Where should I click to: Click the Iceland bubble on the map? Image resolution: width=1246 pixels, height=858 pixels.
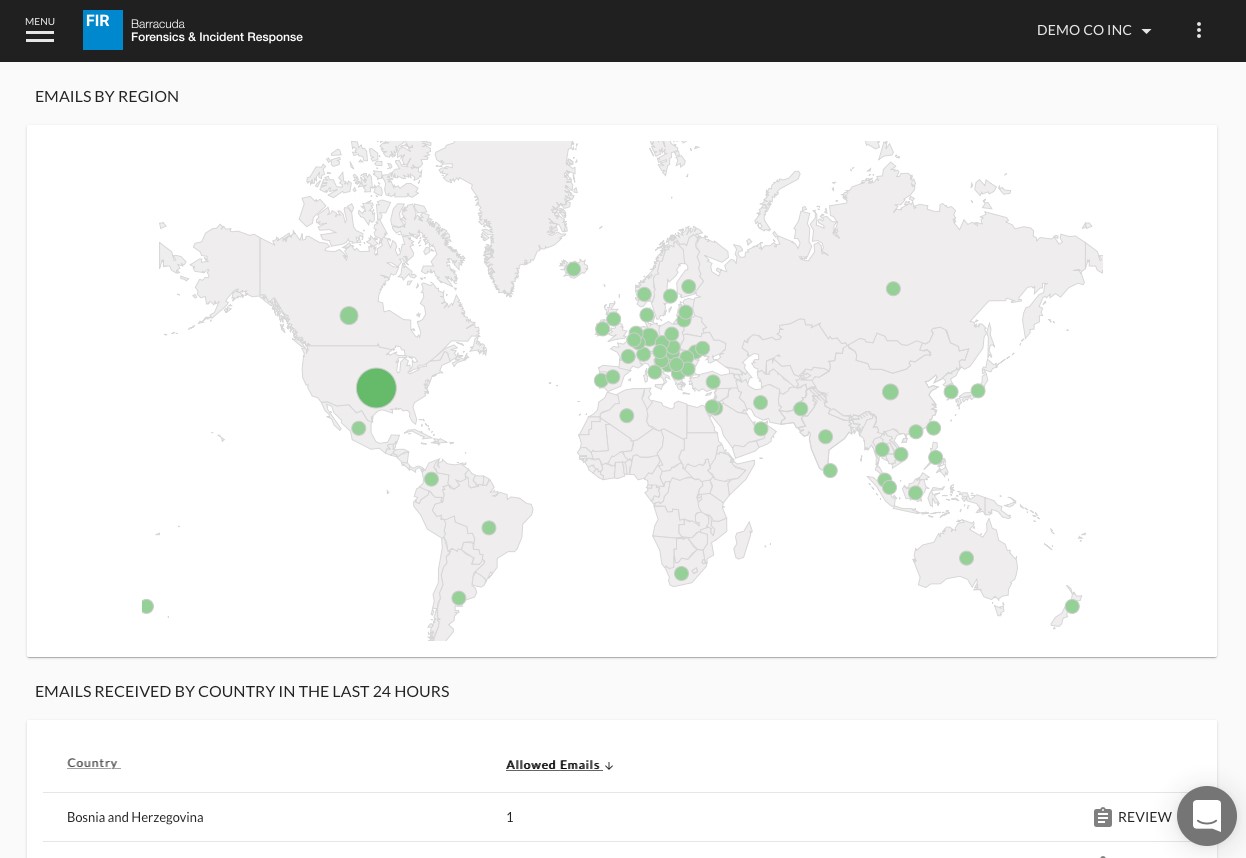coord(574,269)
